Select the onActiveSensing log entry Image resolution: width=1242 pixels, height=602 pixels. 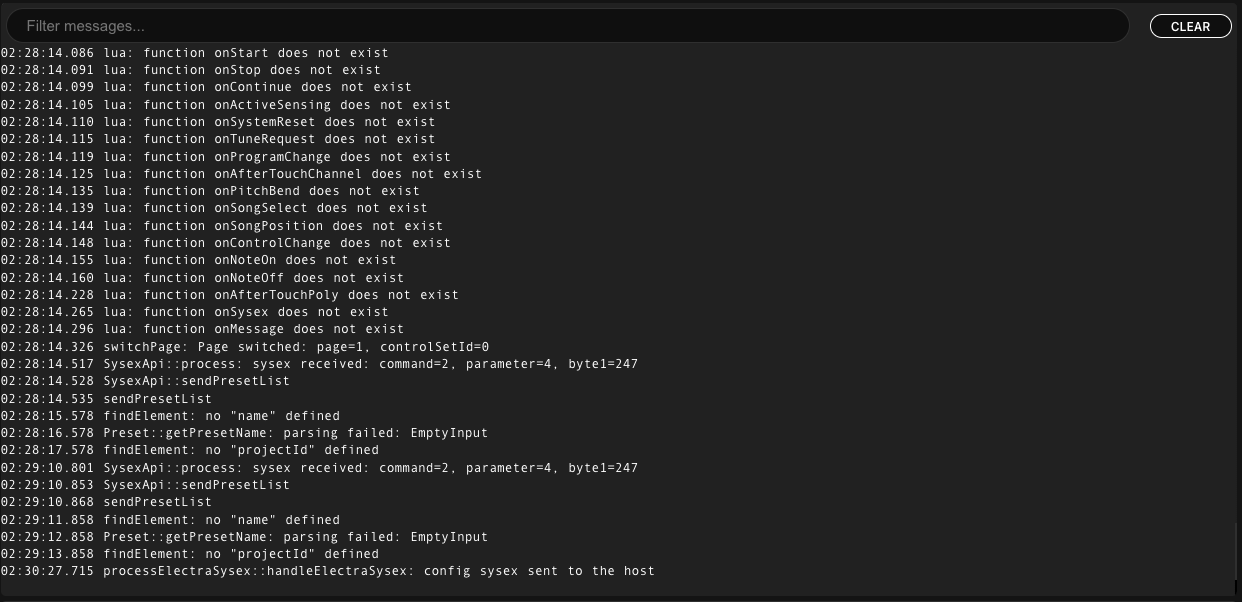[x=225, y=104]
